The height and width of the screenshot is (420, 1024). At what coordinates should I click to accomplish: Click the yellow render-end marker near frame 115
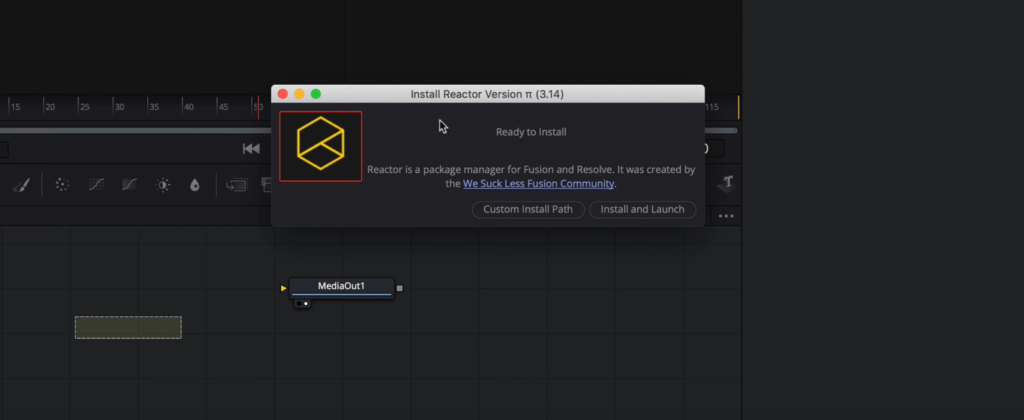tap(739, 108)
